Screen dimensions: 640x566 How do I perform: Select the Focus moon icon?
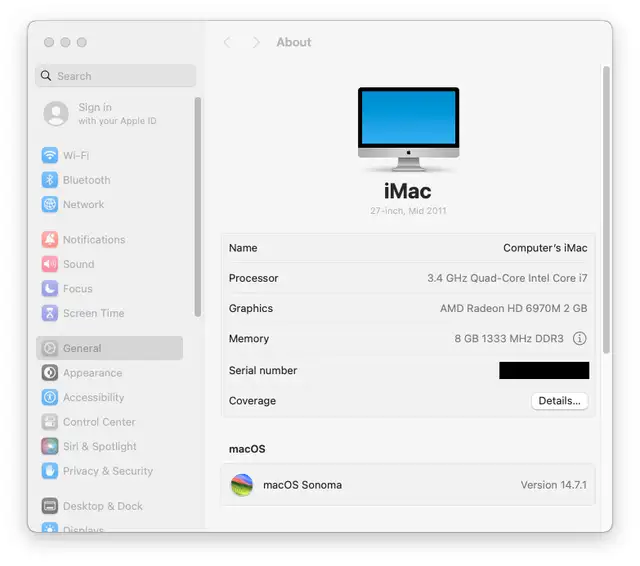pyautogui.click(x=50, y=289)
